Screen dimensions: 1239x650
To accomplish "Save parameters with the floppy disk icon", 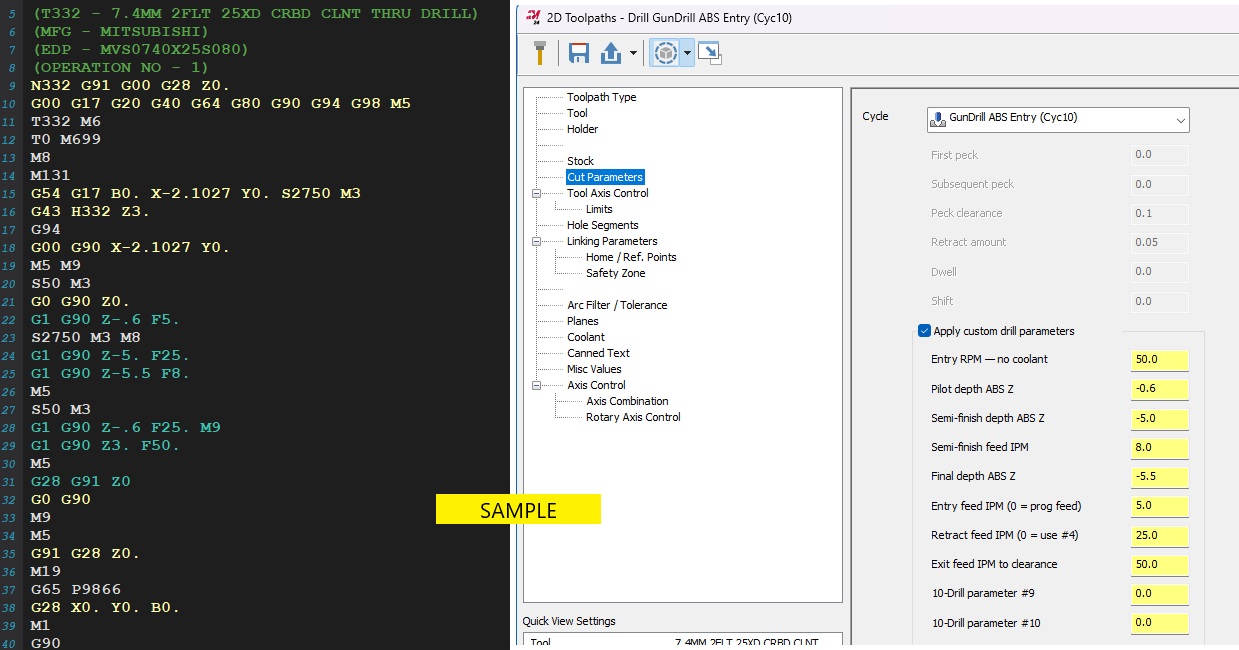I will click(x=578, y=54).
